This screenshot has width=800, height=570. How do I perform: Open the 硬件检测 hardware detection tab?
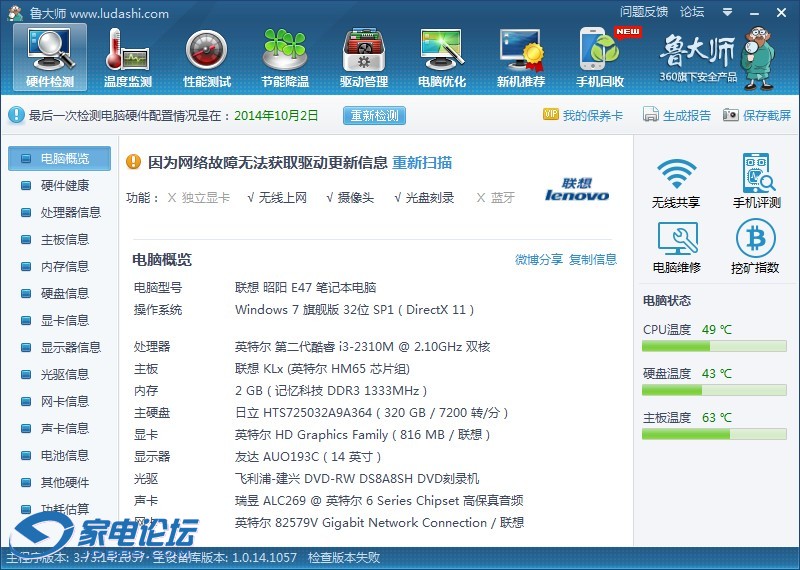coord(50,57)
